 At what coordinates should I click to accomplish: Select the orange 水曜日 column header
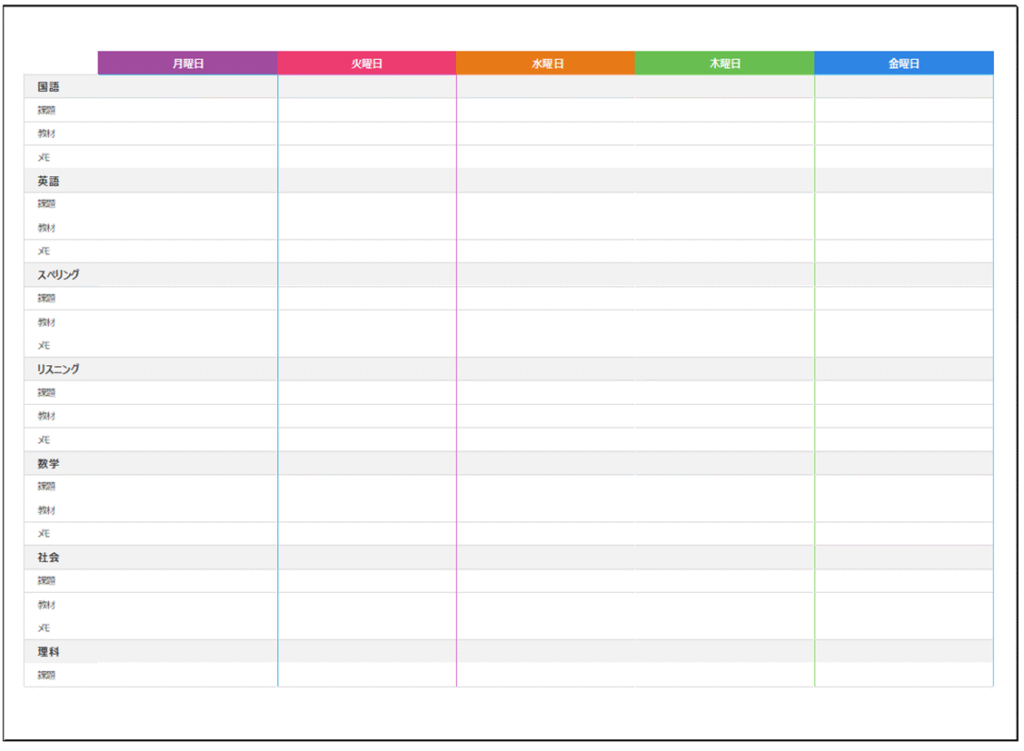tap(545, 63)
